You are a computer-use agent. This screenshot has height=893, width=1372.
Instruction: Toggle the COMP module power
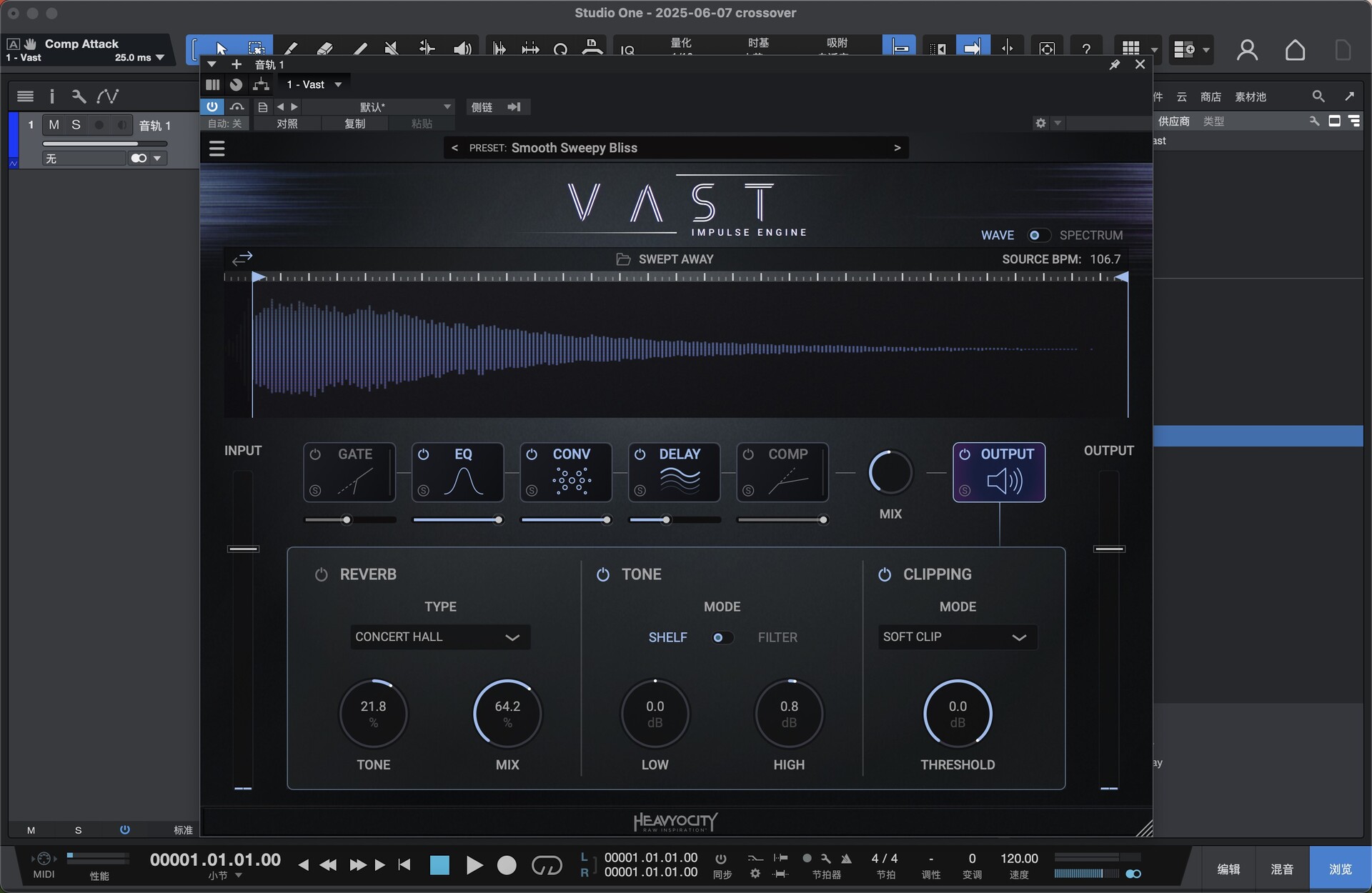tap(748, 454)
